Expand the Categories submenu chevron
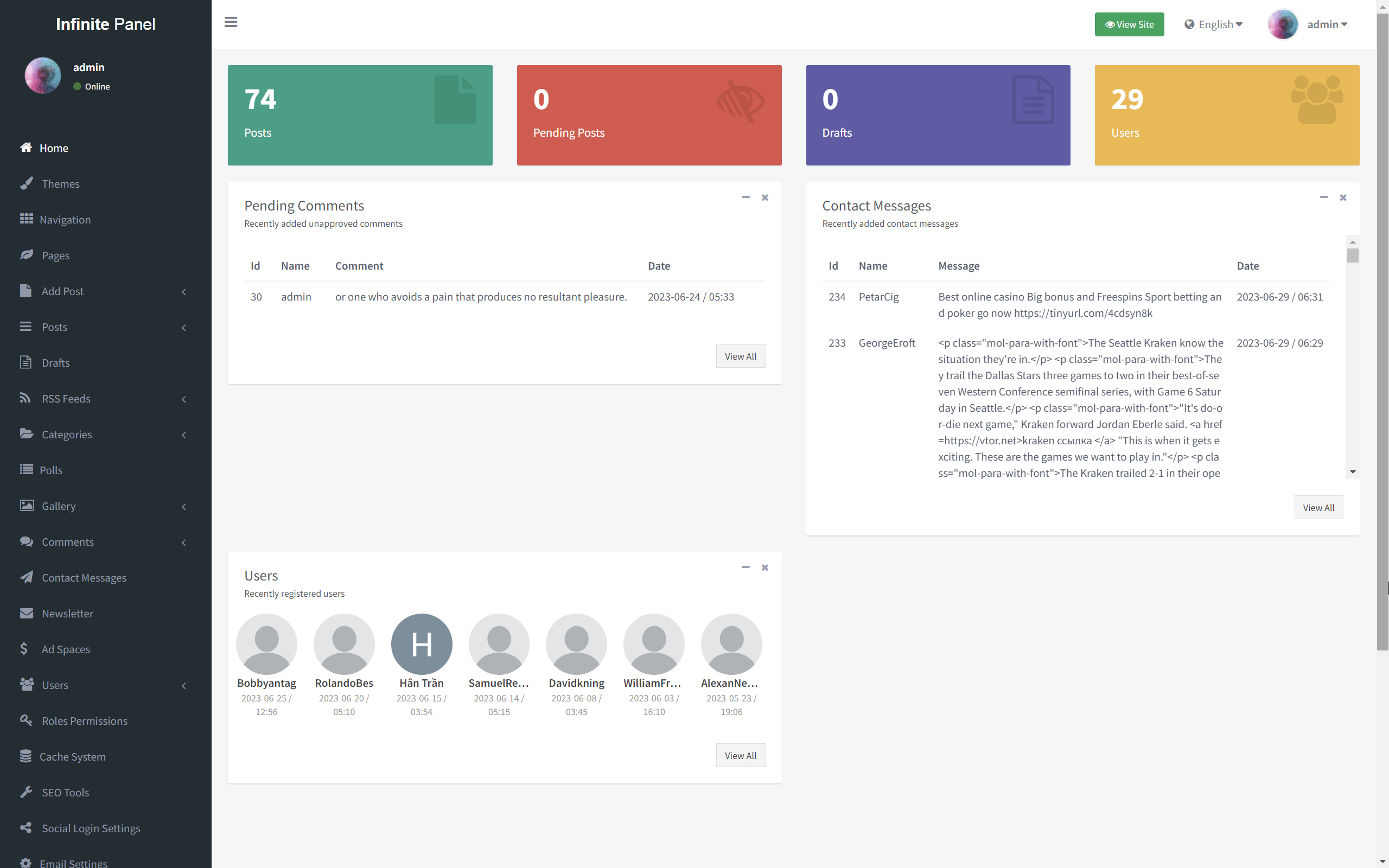Screen dimensions: 1389x868 (x=184, y=435)
